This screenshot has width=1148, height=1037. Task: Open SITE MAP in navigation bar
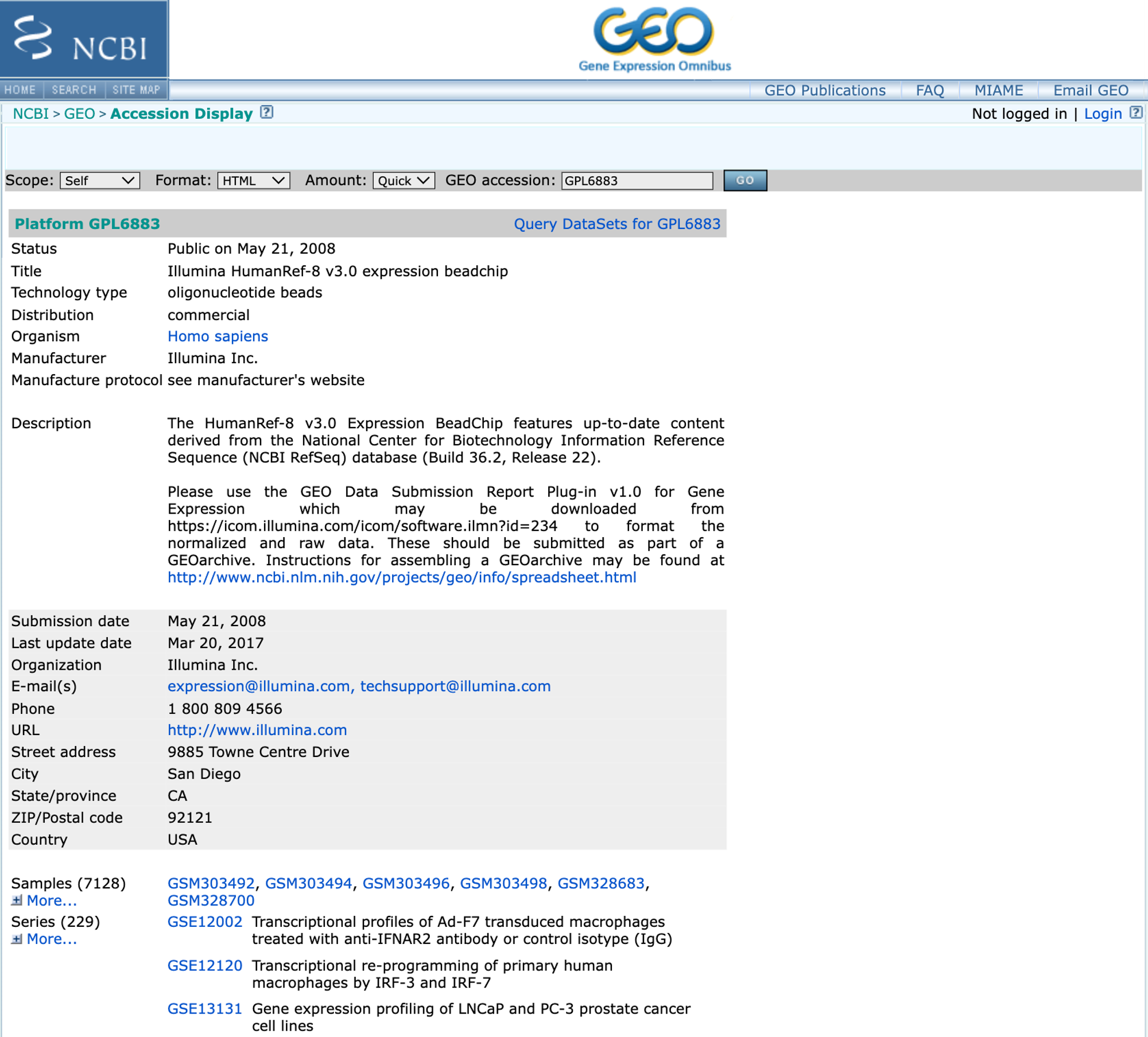click(136, 90)
